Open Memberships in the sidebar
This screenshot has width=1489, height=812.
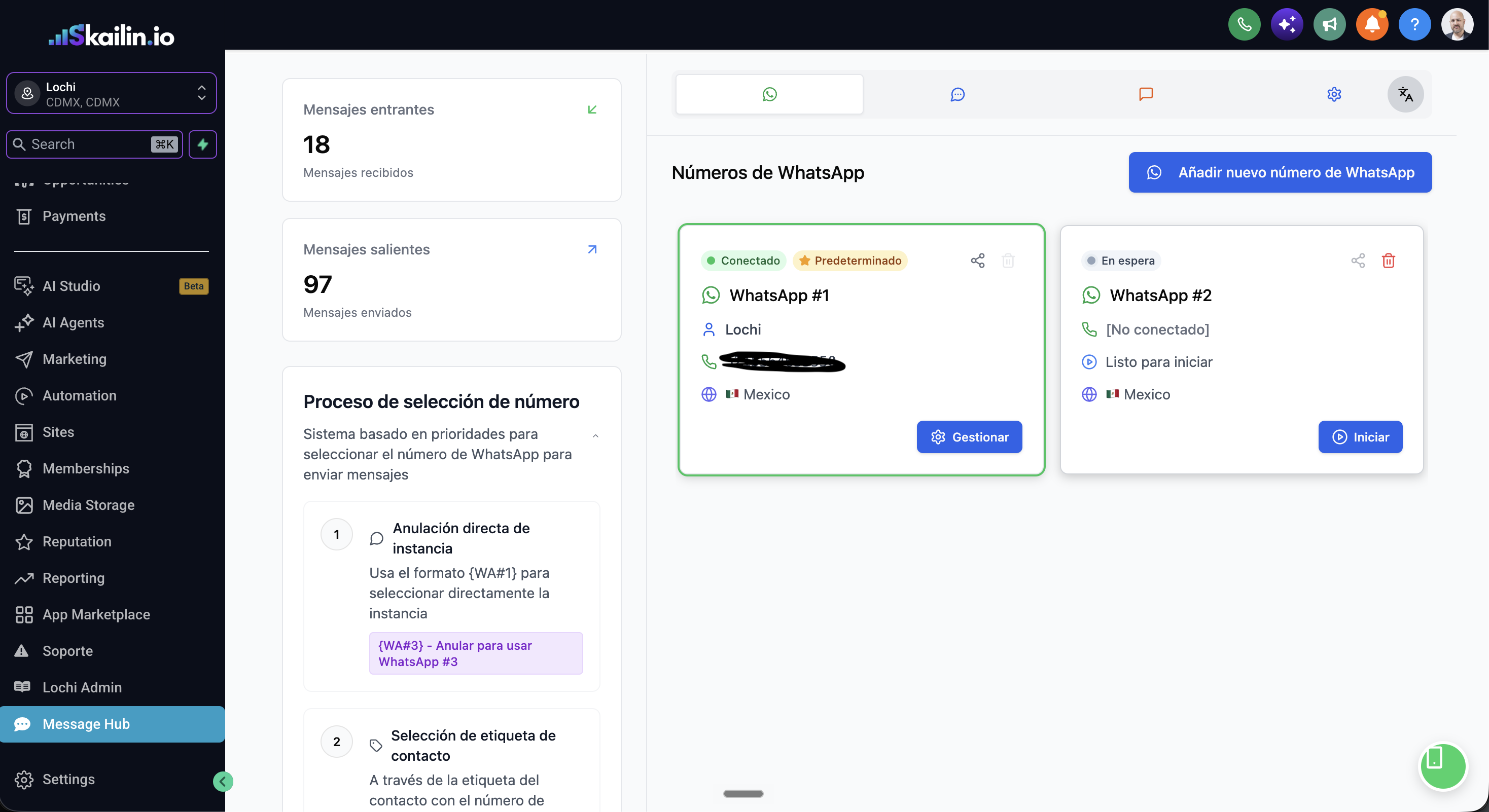pos(112,468)
